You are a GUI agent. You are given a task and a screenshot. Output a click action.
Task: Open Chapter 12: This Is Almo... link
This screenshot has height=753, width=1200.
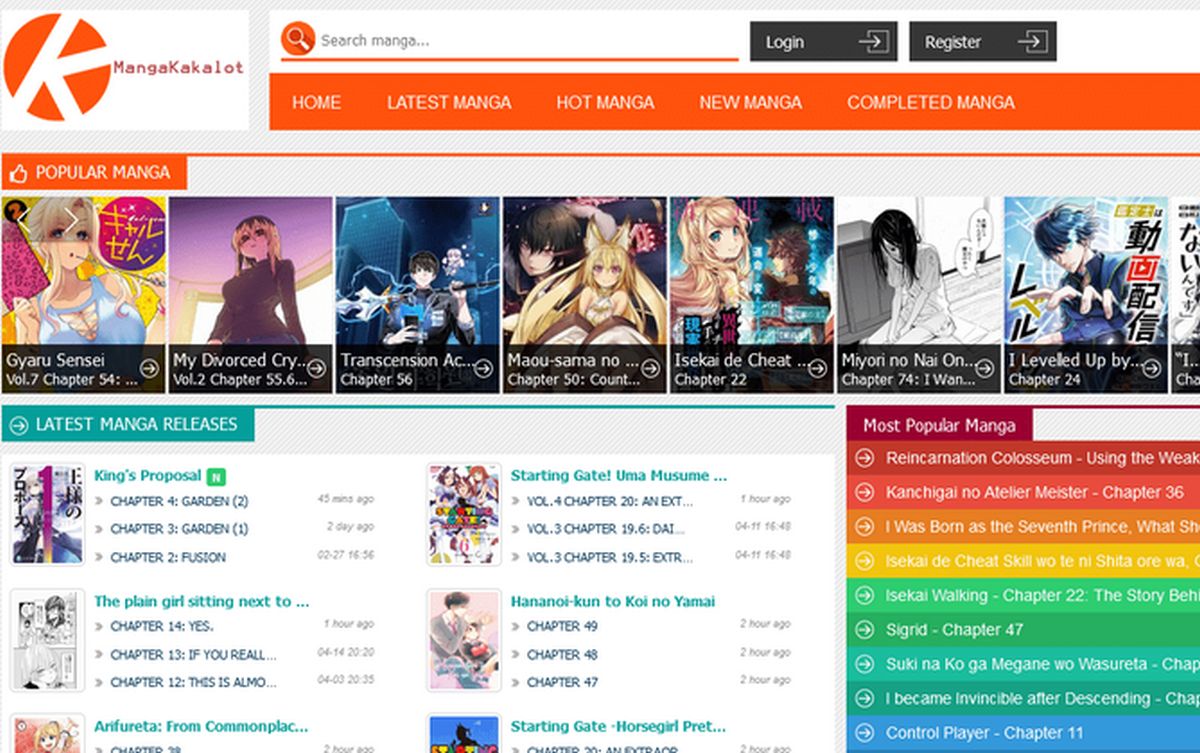[194, 683]
